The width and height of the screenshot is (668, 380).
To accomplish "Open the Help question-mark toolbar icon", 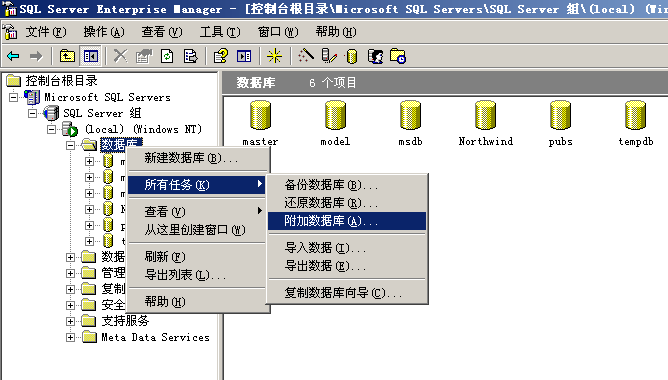I will click(221, 56).
